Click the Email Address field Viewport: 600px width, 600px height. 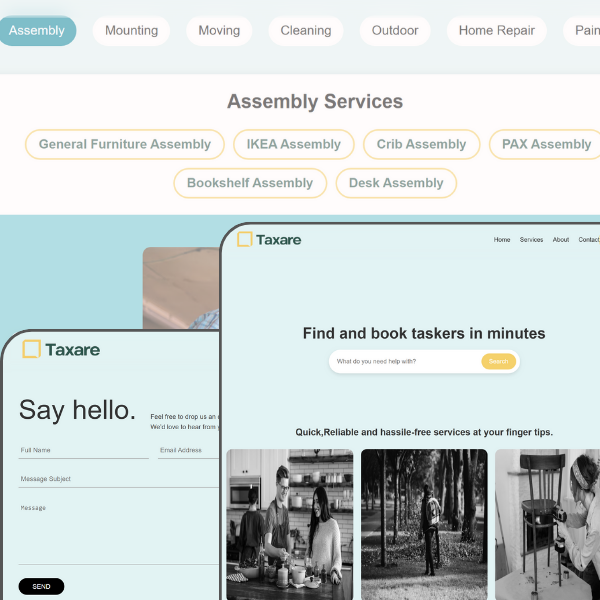(188, 450)
